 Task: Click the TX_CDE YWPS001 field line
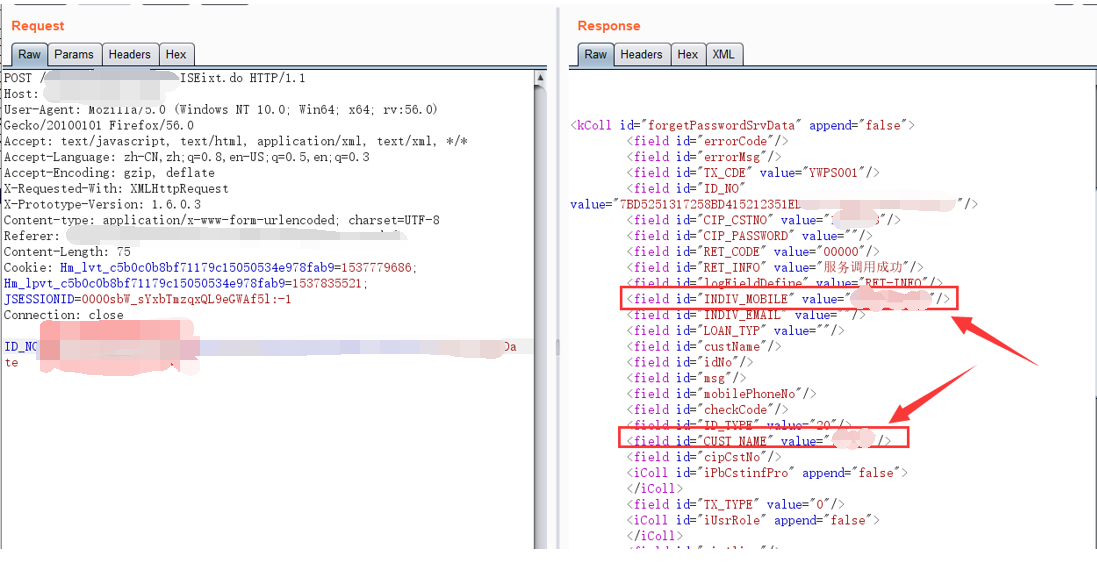(x=753, y=173)
